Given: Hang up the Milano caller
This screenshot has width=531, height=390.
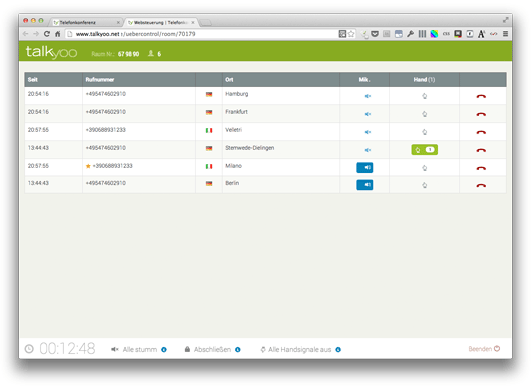Looking at the screenshot, I should [x=481, y=168].
